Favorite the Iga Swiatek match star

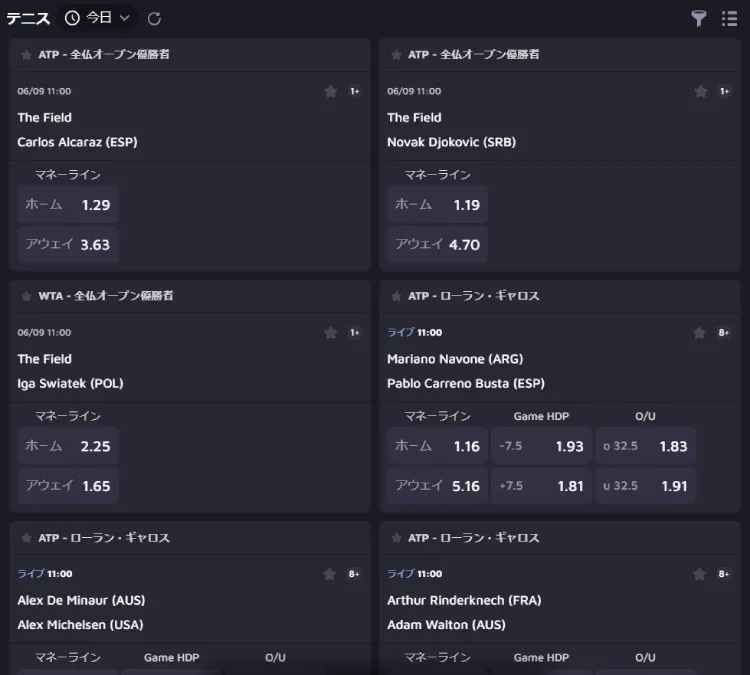pos(331,332)
